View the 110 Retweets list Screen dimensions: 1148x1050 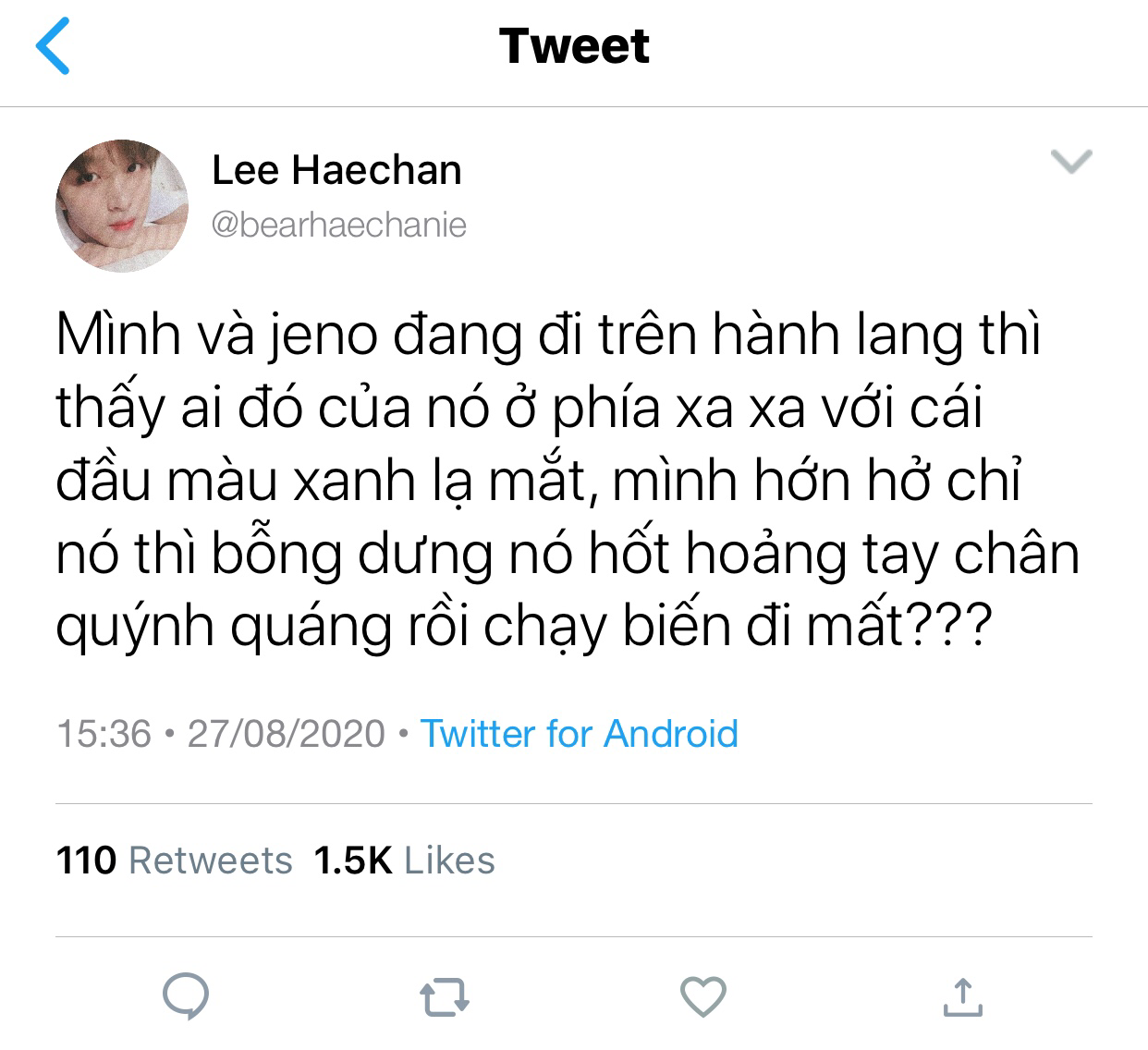tap(175, 861)
